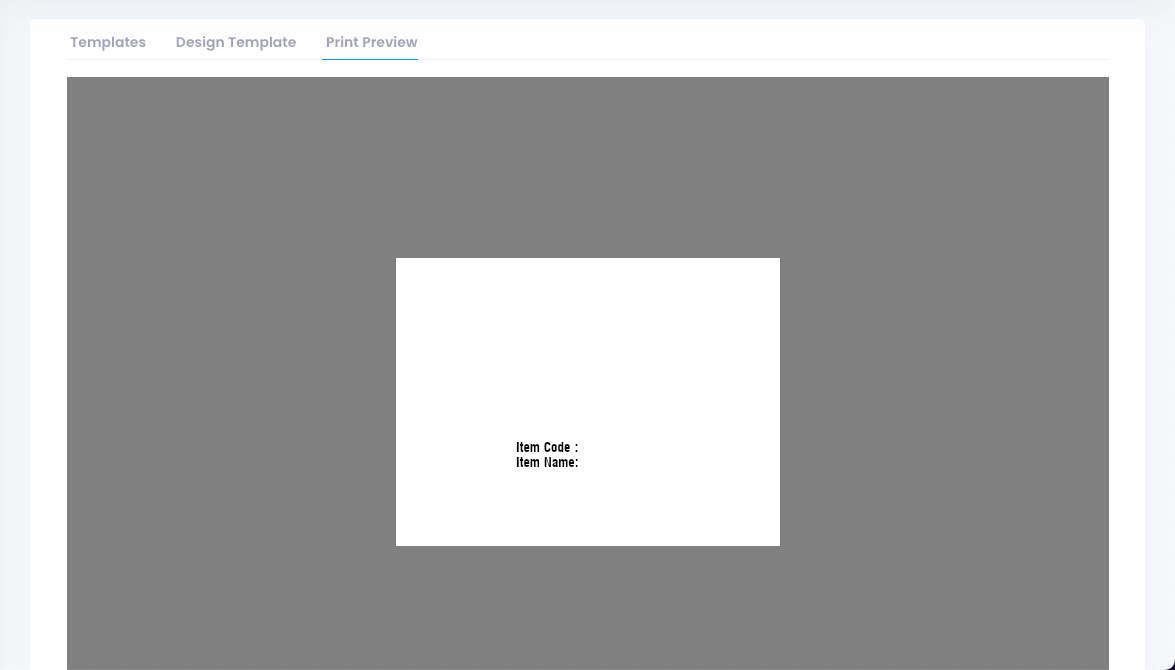The image size is (1175, 670).
Task: Click the "Item Code :" text on label
Action: pyautogui.click(x=546, y=447)
